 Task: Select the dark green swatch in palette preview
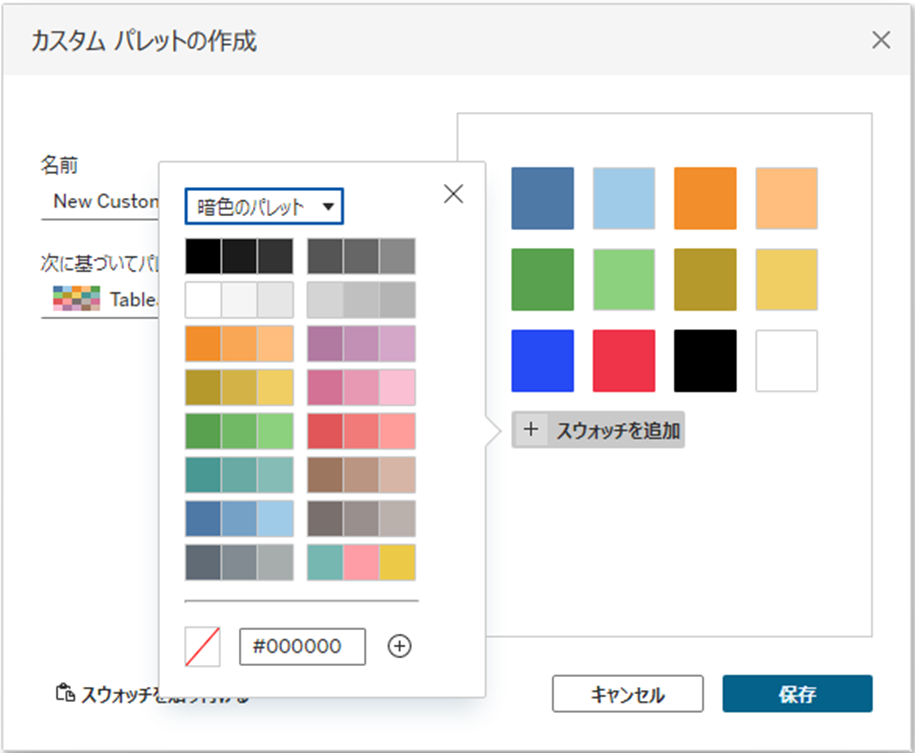[542, 280]
